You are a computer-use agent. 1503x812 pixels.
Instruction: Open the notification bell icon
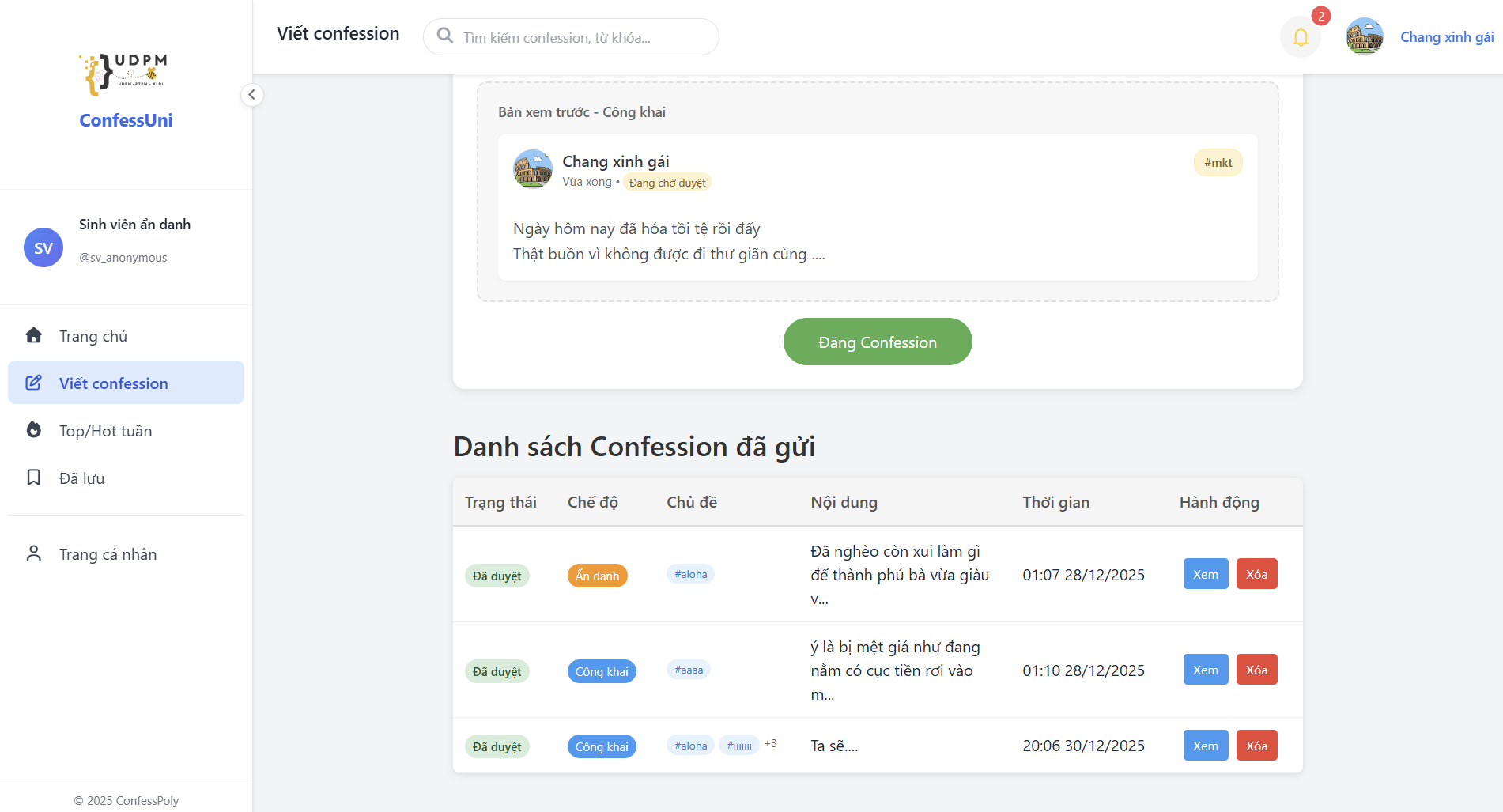tap(1301, 37)
